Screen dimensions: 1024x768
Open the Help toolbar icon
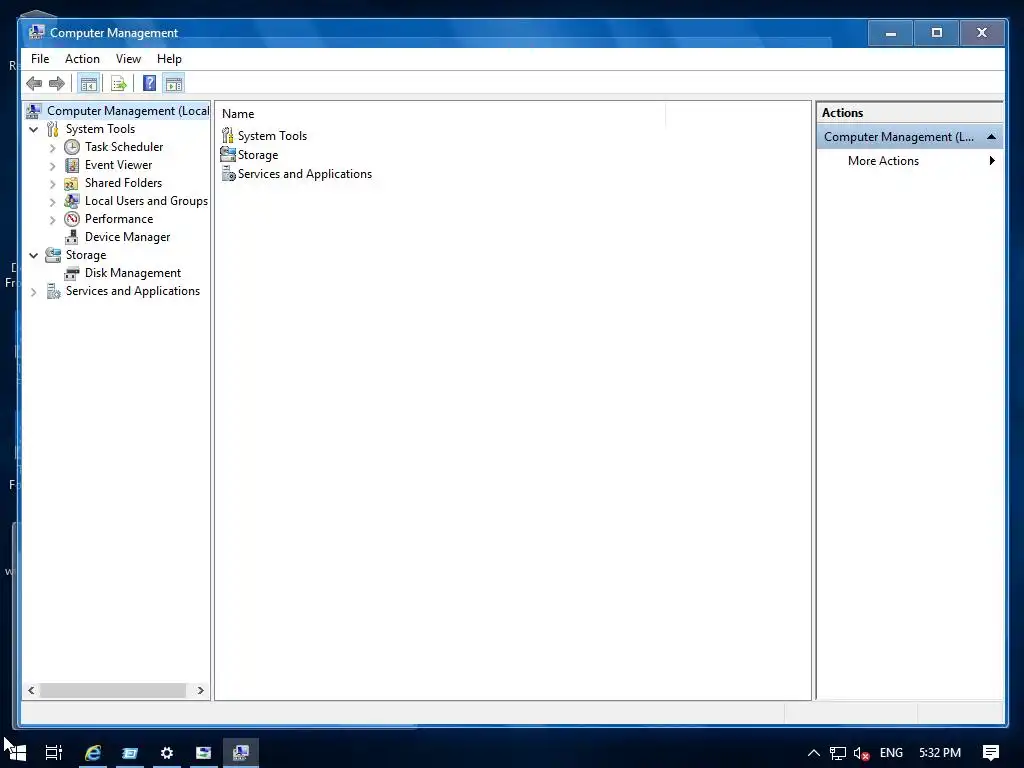(150, 84)
